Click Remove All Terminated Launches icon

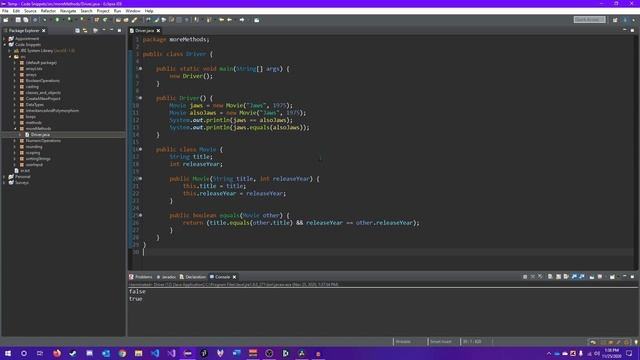point(540,277)
